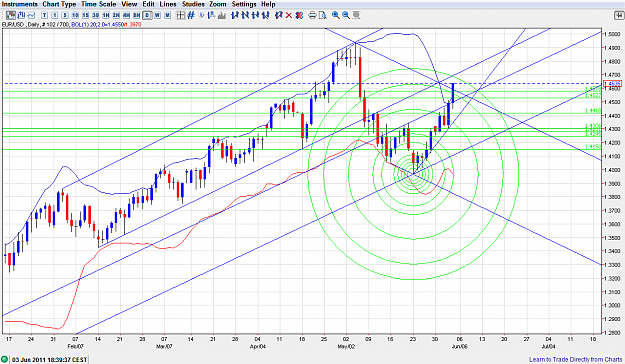Open the Settings menu
The image size is (625, 364).
(x=244, y=4)
